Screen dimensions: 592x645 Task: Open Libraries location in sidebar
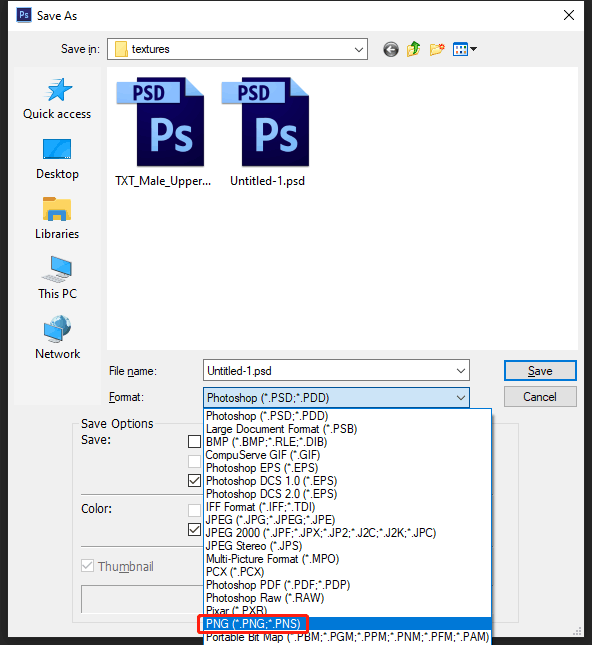click(x=57, y=218)
